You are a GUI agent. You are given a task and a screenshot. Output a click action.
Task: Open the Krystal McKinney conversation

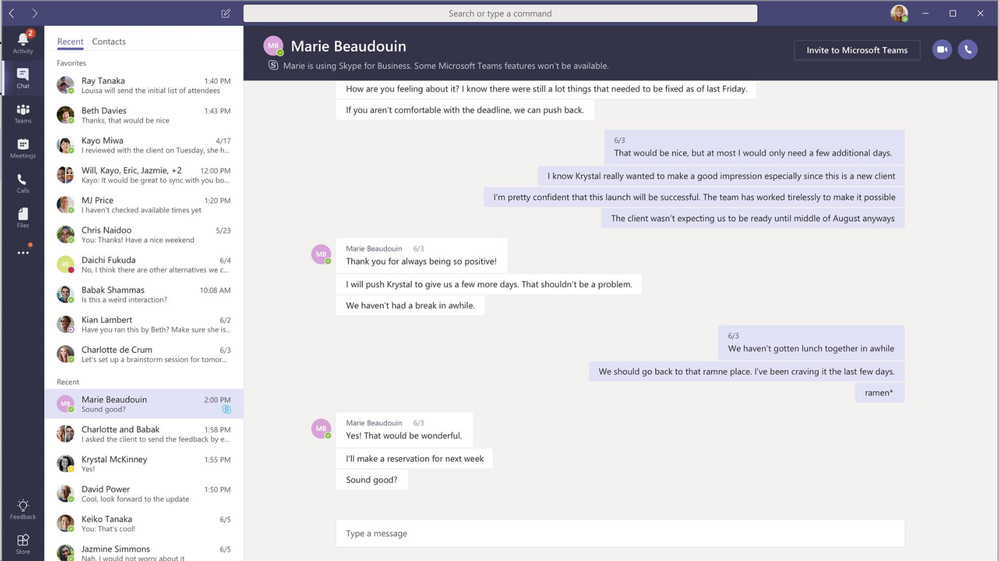tap(144, 463)
